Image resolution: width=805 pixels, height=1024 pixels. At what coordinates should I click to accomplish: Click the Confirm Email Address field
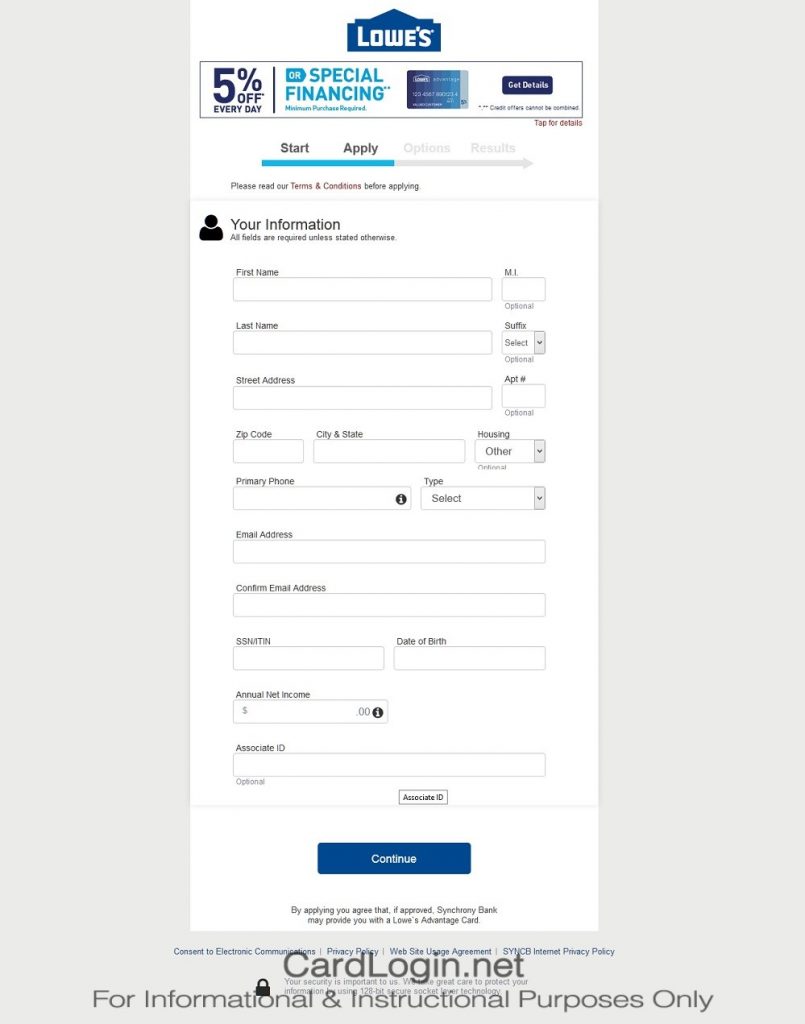(x=389, y=605)
